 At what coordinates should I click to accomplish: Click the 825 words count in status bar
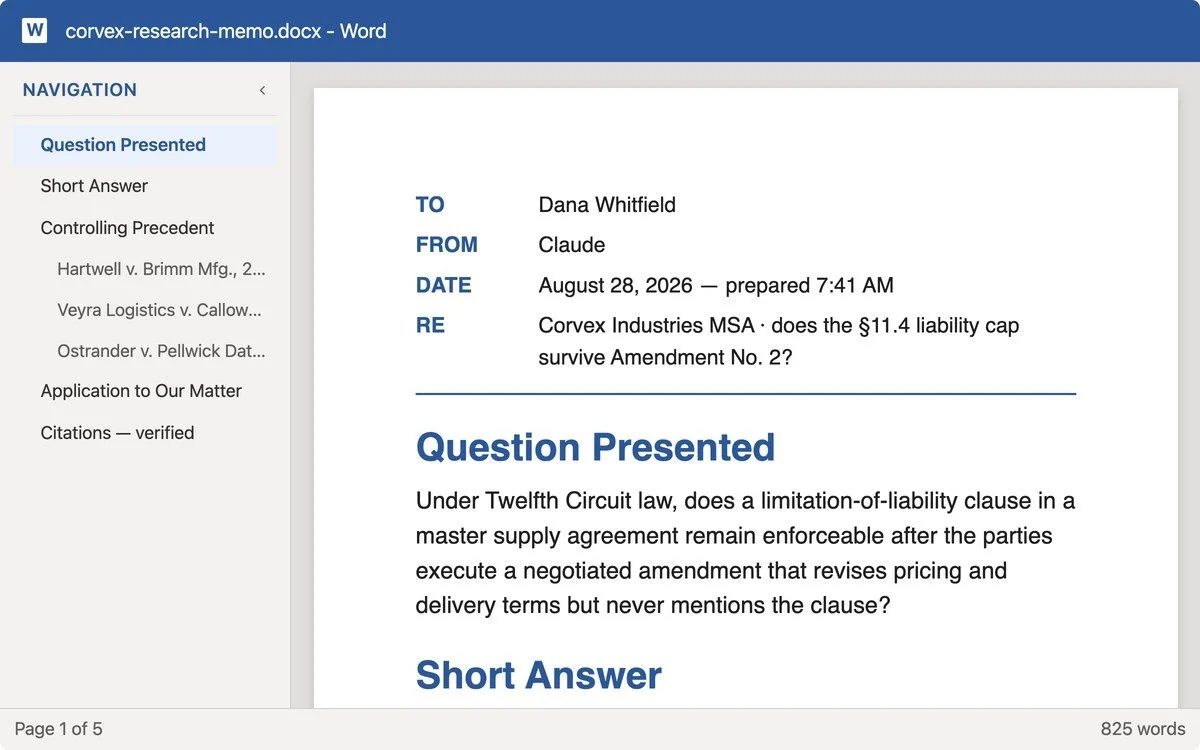1143,729
